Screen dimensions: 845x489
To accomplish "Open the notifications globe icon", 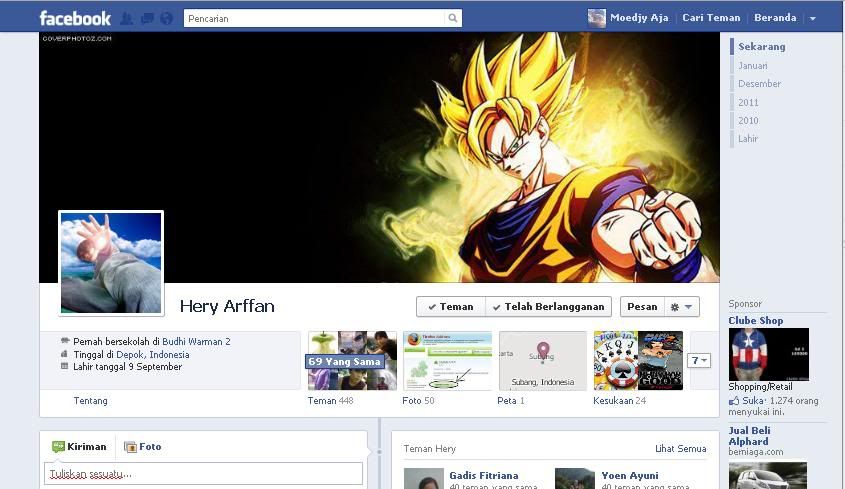I will (x=166, y=19).
